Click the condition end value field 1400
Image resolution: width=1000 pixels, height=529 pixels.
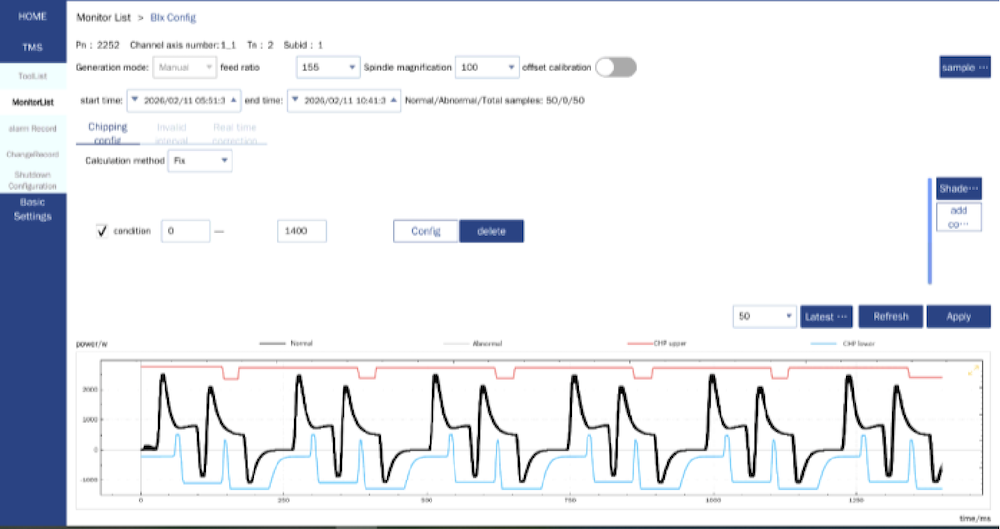pyautogui.click(x=301, y=231)
